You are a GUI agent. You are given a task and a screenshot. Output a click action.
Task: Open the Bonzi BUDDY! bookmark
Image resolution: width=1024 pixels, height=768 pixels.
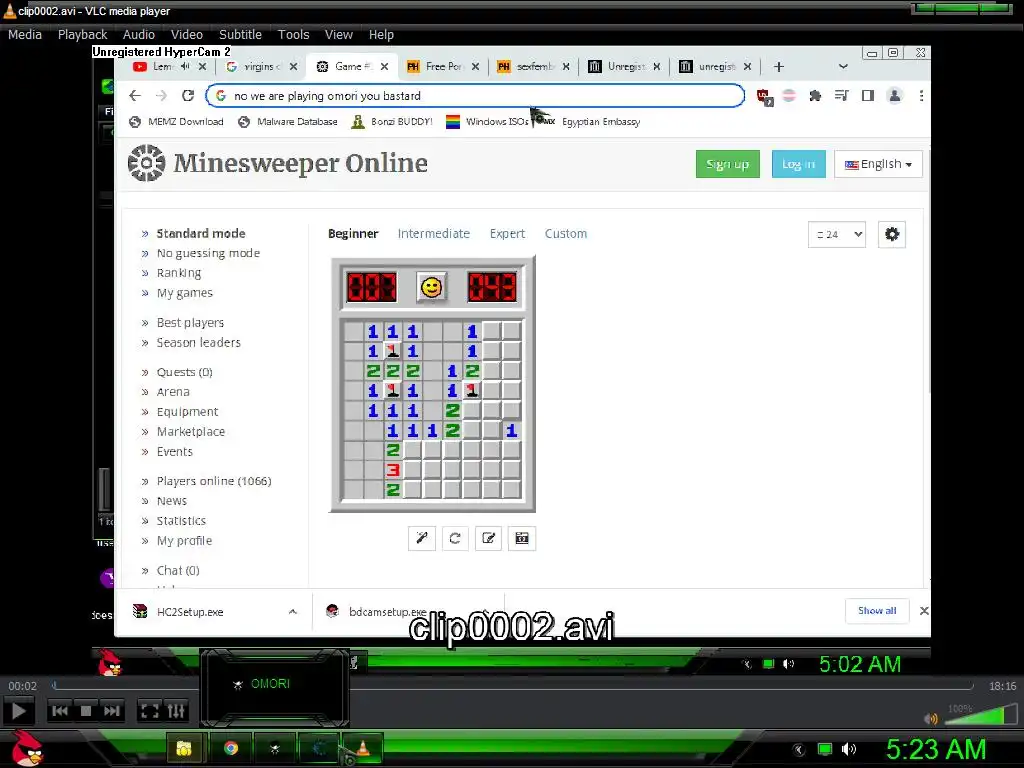click(x=392, y=121)
